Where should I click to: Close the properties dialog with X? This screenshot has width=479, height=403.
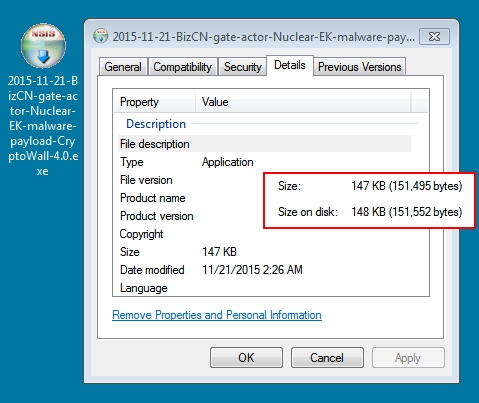434,36
